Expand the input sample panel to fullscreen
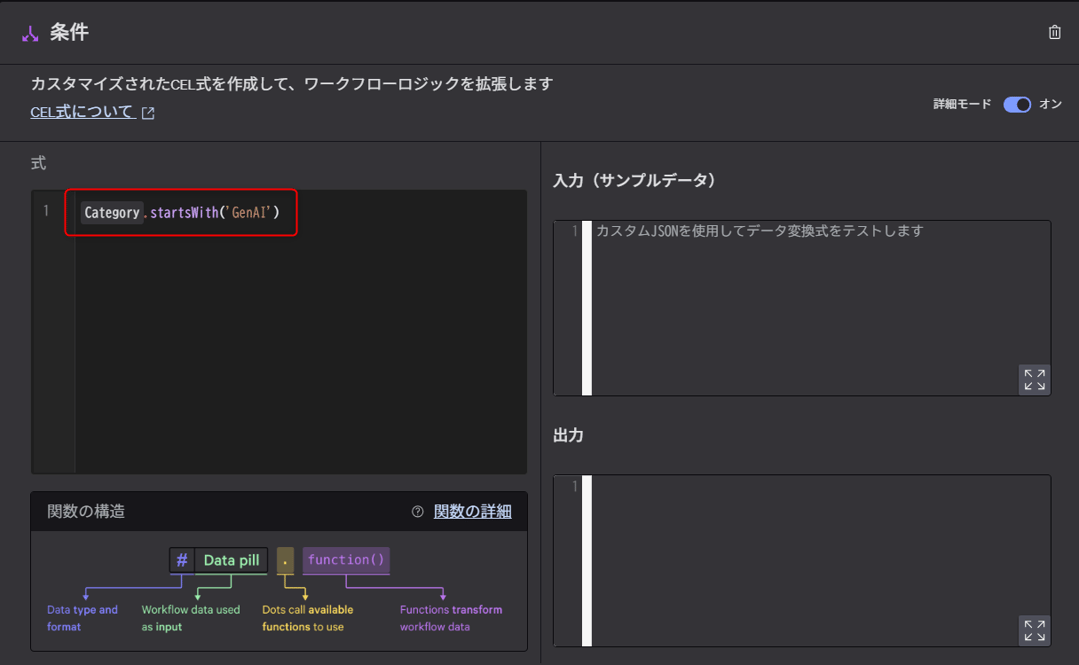Viewport: 1079px width, 665px height. click(1034, 380)
